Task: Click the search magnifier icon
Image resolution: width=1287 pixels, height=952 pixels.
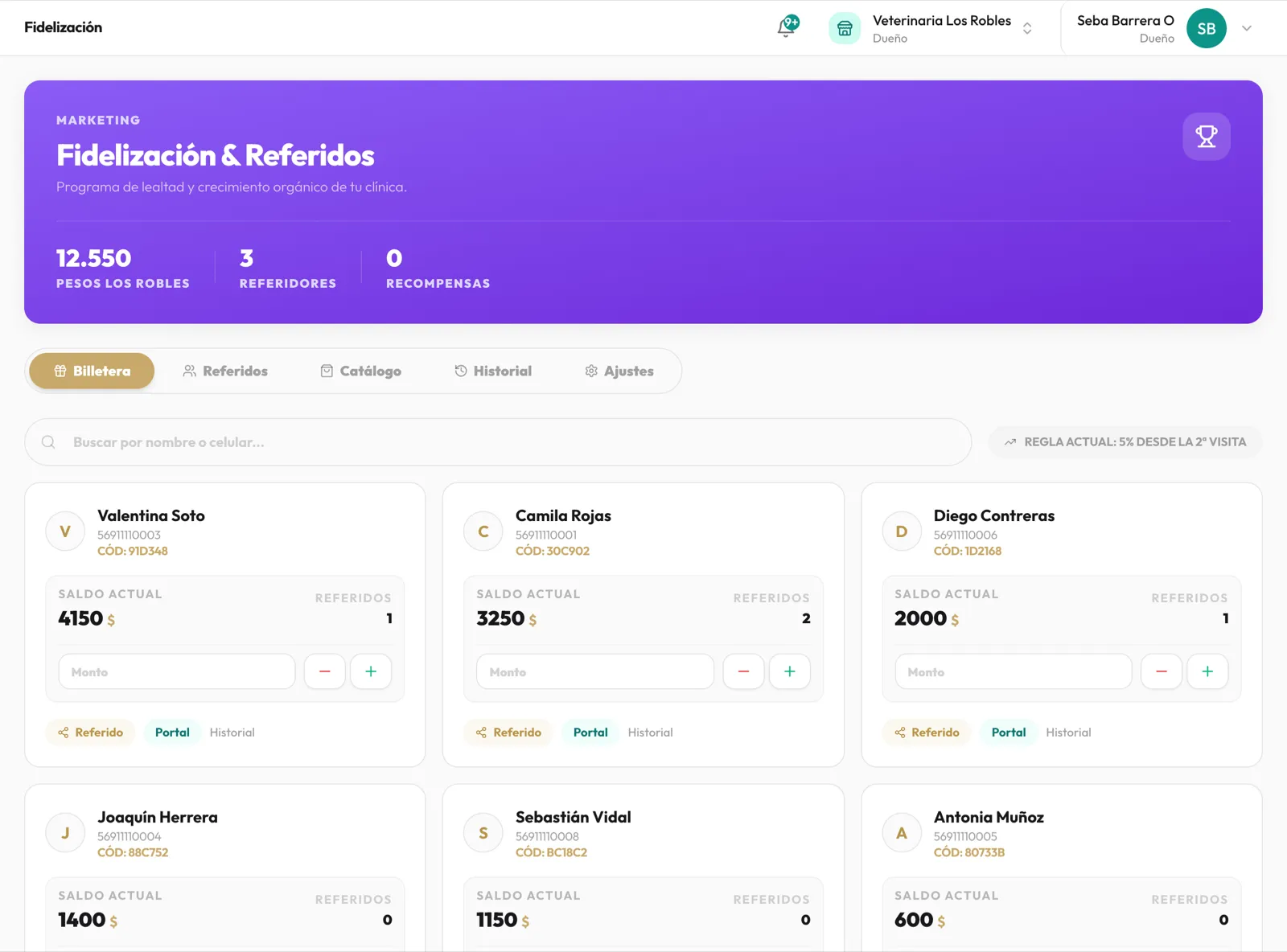Action: tap(48, 442)
